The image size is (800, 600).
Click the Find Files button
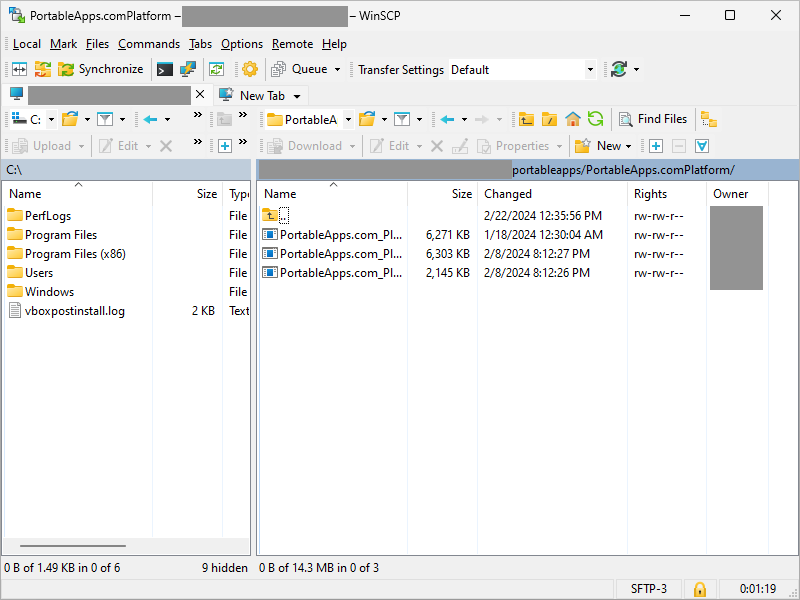(653, 119)
